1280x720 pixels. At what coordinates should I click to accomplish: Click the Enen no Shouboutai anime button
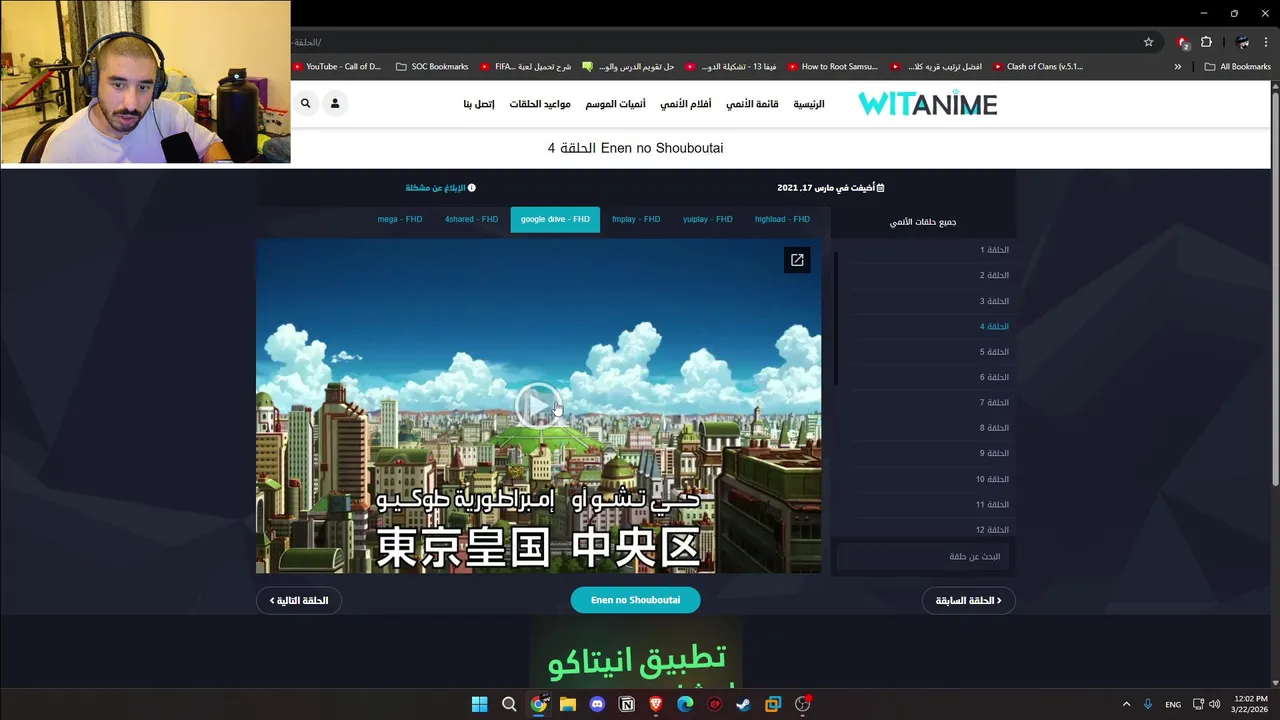click(635, 600)
